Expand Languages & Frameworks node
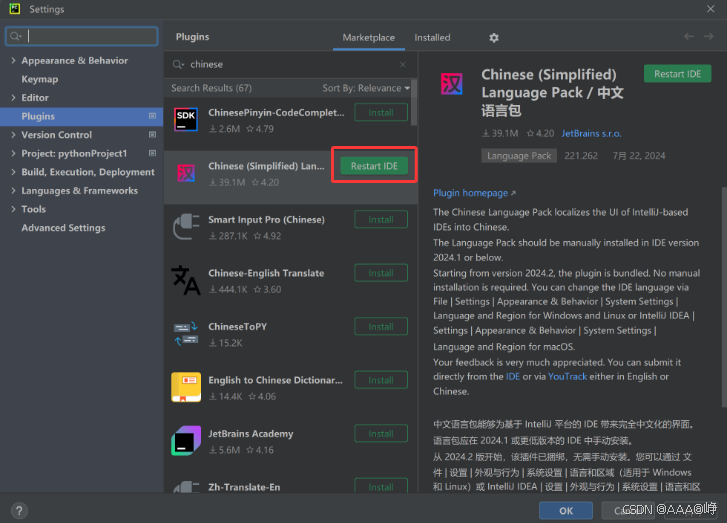This screenshot has height=523, width=727. [13, 190]
